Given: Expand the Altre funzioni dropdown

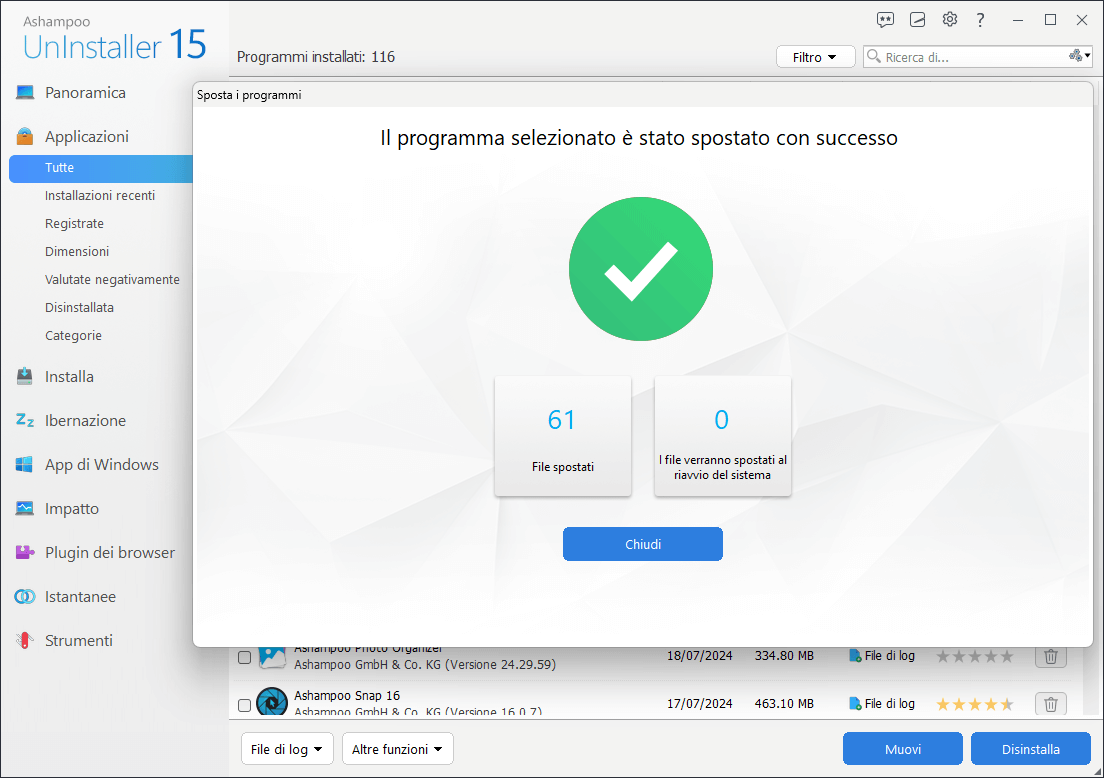Looking at the screenshot, I should pos(398,749).
